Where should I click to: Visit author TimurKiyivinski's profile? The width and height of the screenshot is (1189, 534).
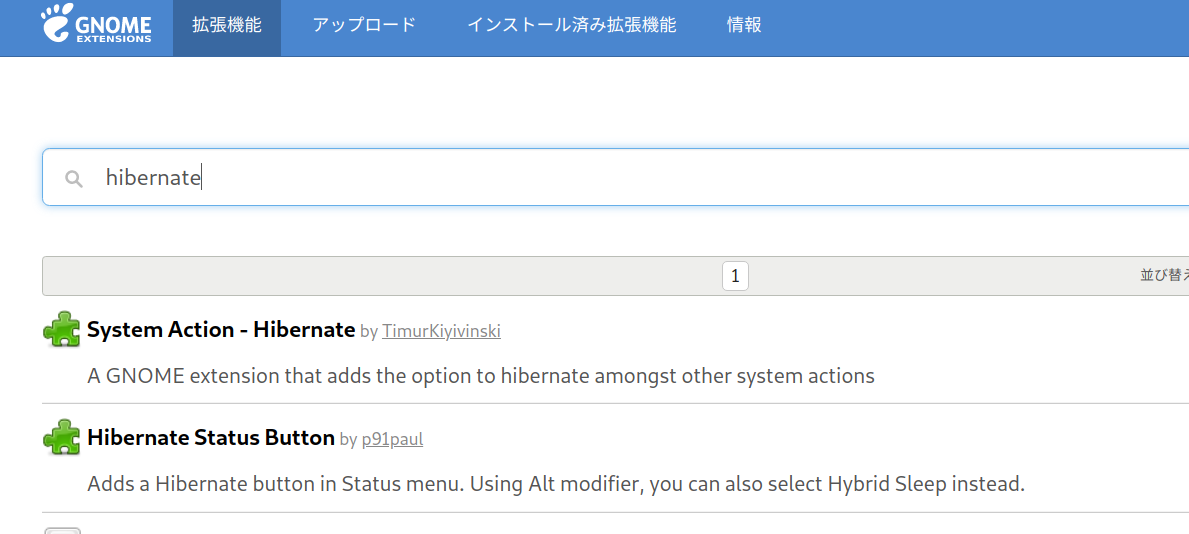click(441, 331)
